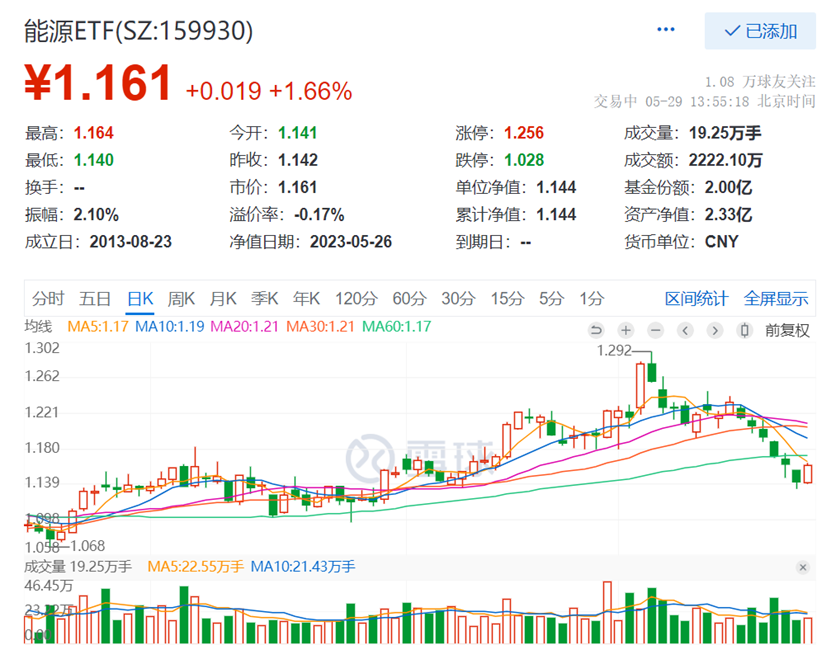Click the 最高 value 1.164
Viewport: 831px width, 645px height.
(94, 133)
